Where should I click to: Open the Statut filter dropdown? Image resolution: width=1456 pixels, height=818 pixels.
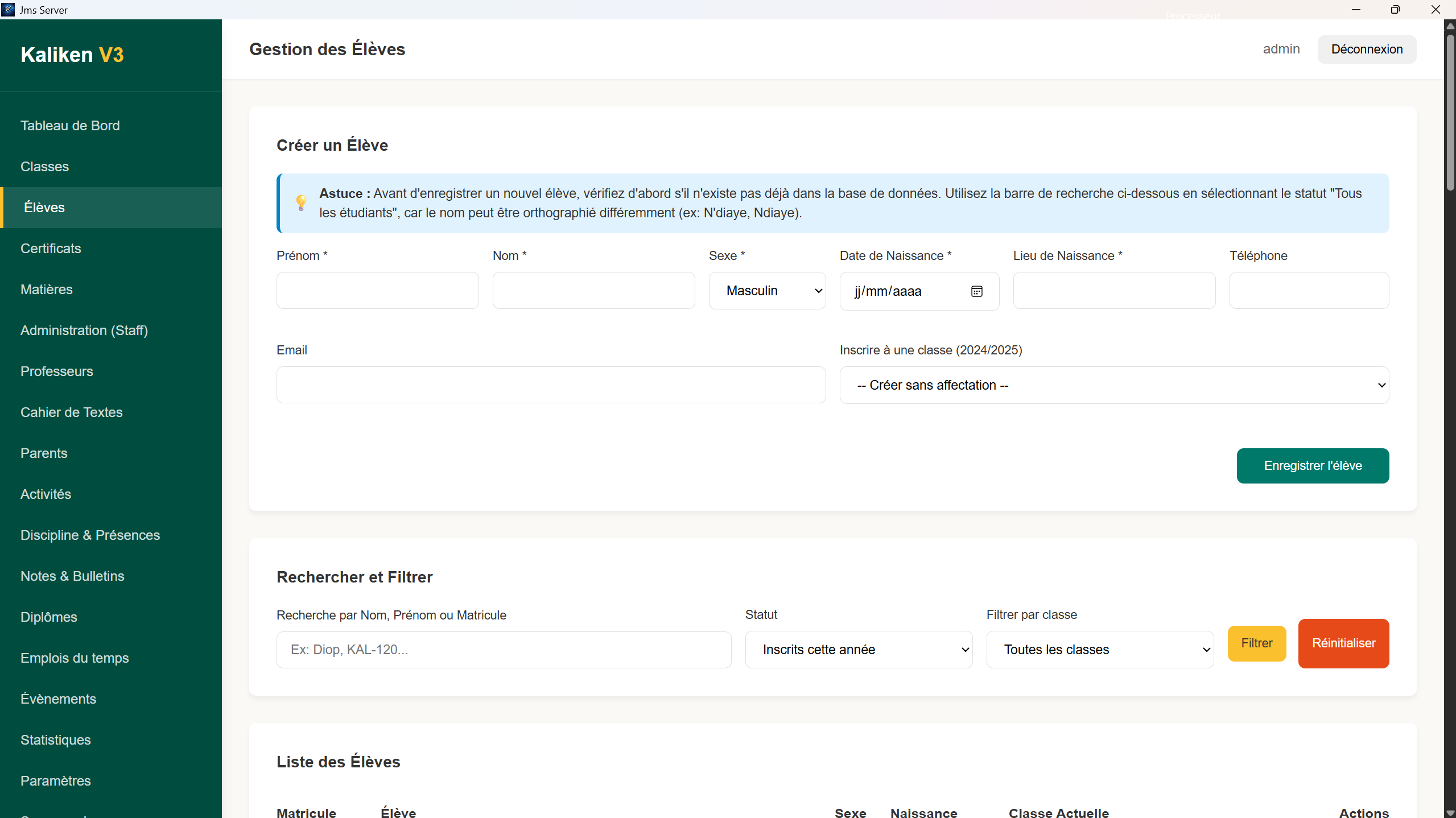tap(858, 650)
